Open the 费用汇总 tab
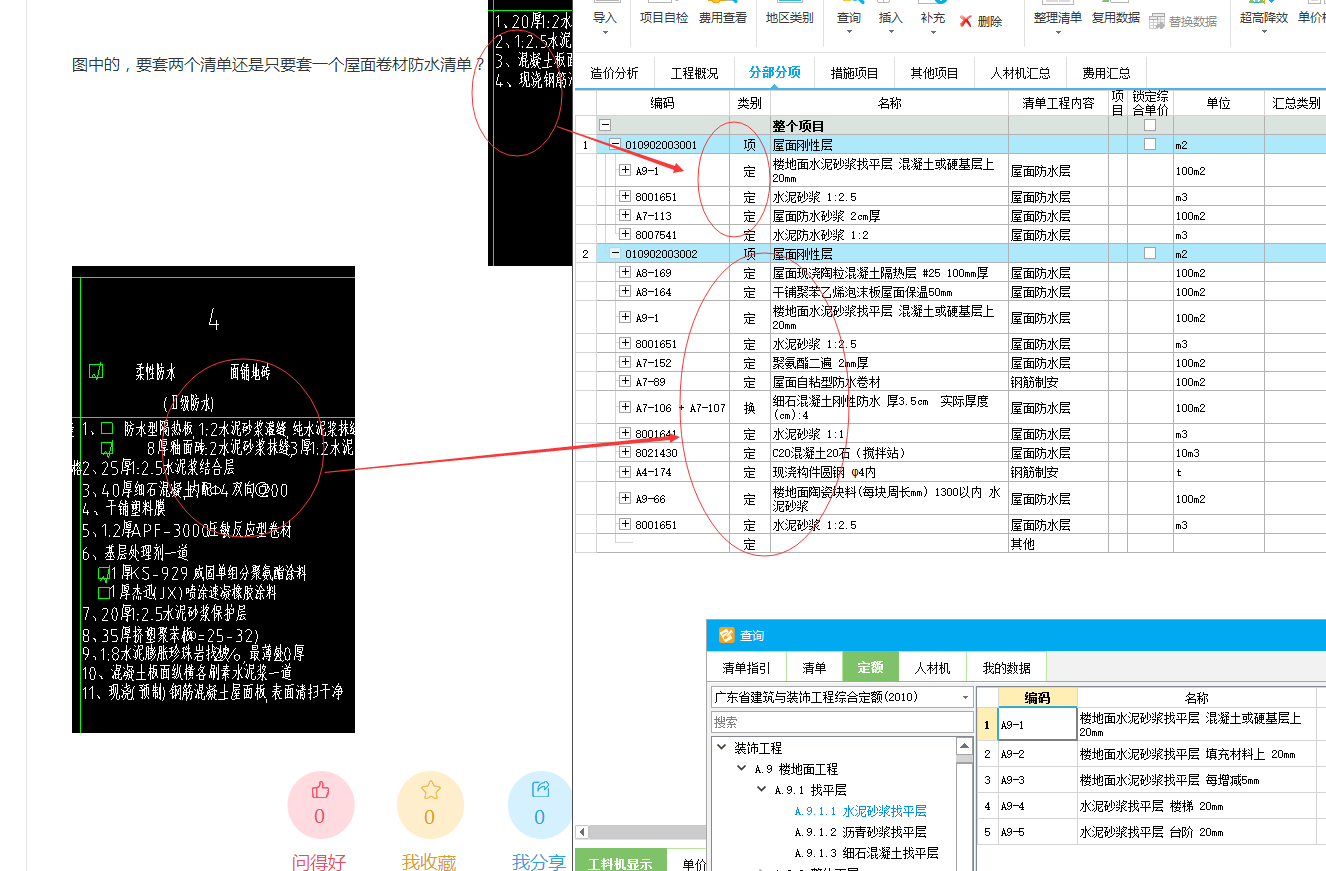1326x871 pixels. click(1106, 73)
